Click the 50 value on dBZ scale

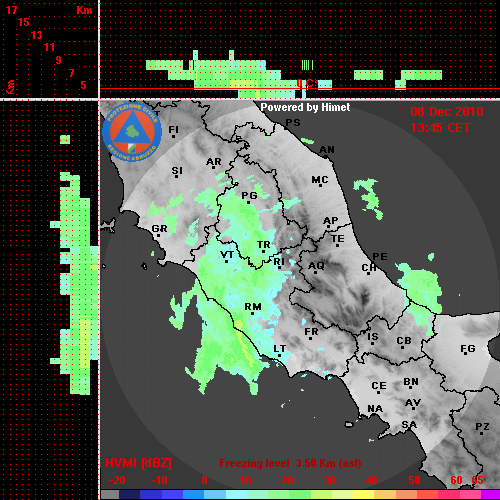(414, 480)
